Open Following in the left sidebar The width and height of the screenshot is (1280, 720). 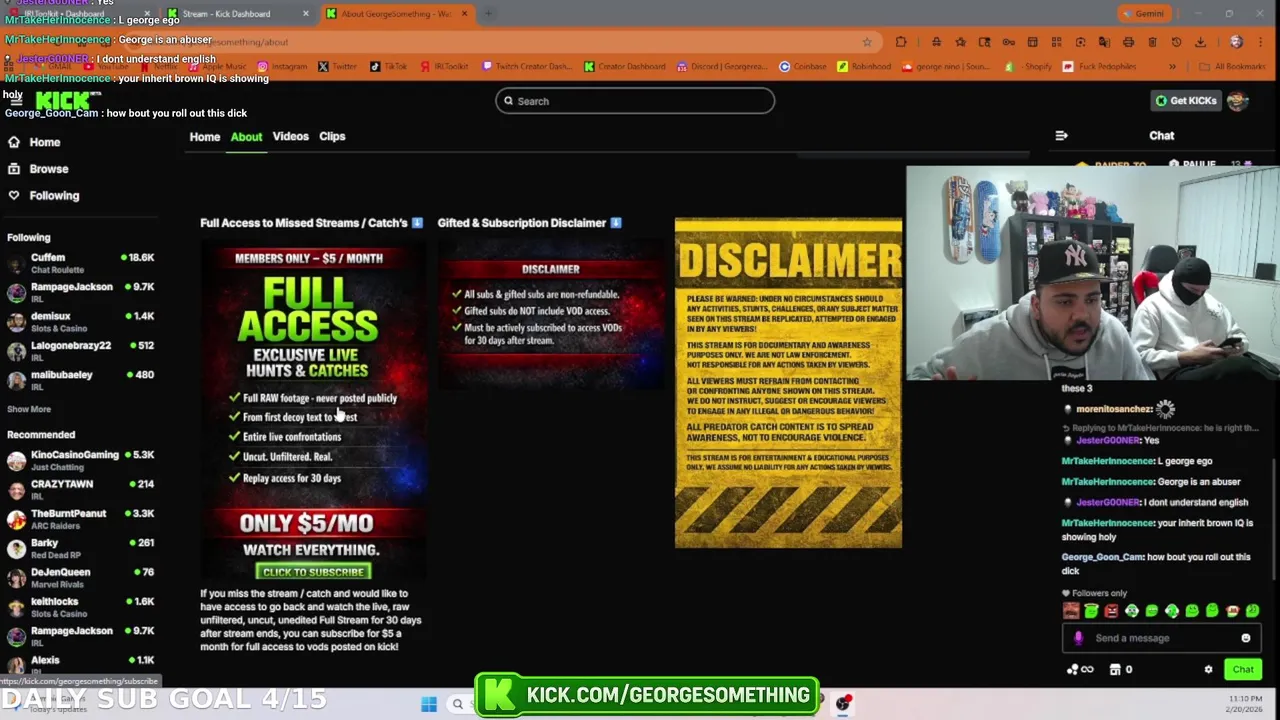click(x=43, y=196)
